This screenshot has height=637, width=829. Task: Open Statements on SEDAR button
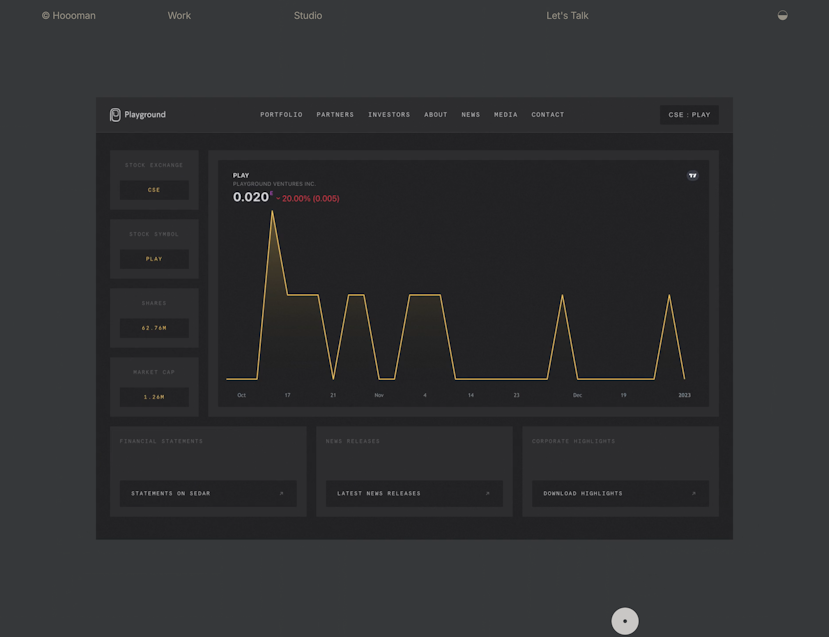tap(208, 494)
